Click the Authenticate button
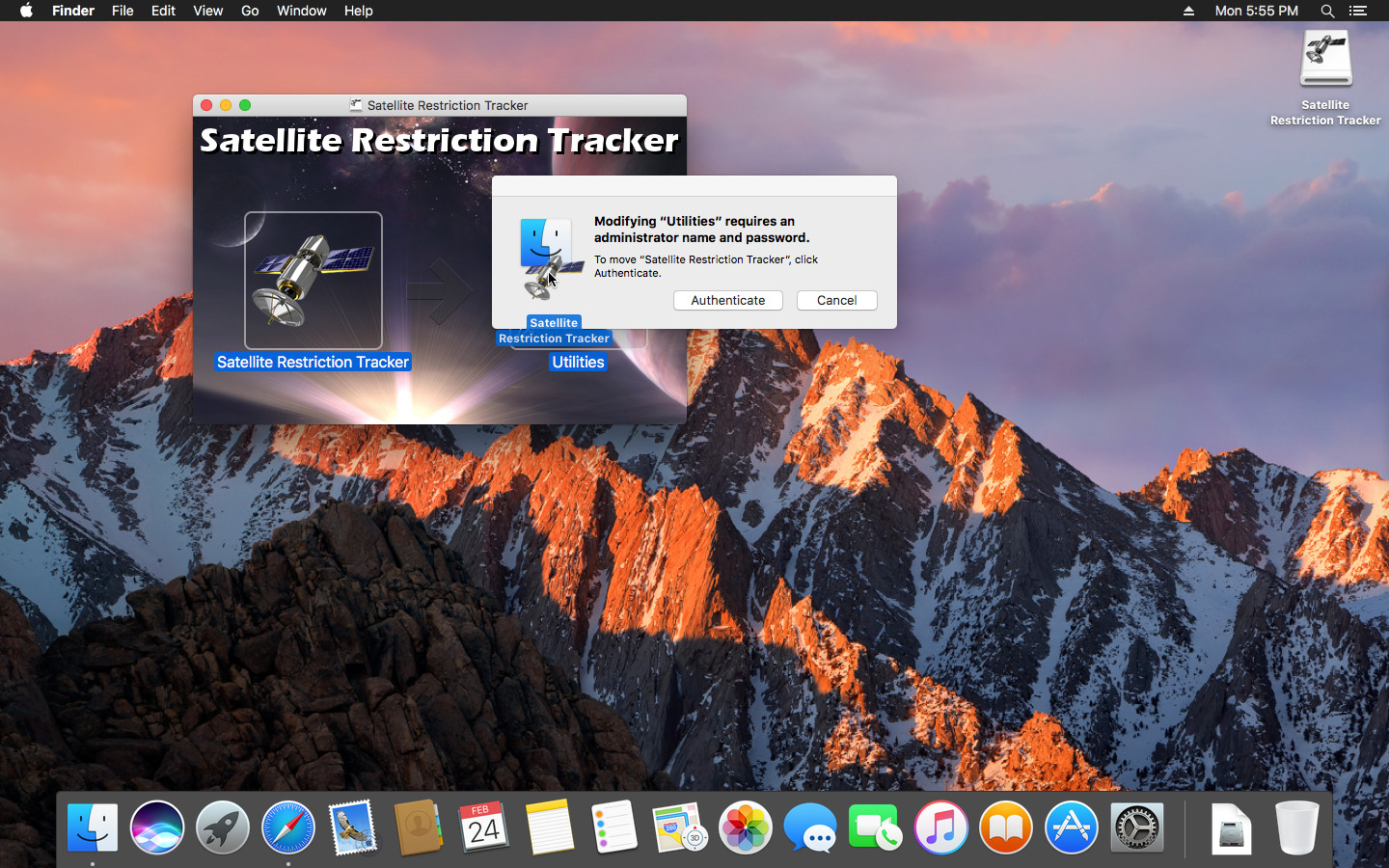Image resolution: width=1389 pixels, height=868 pixels. pyautogui.click(x=727, y=300)
